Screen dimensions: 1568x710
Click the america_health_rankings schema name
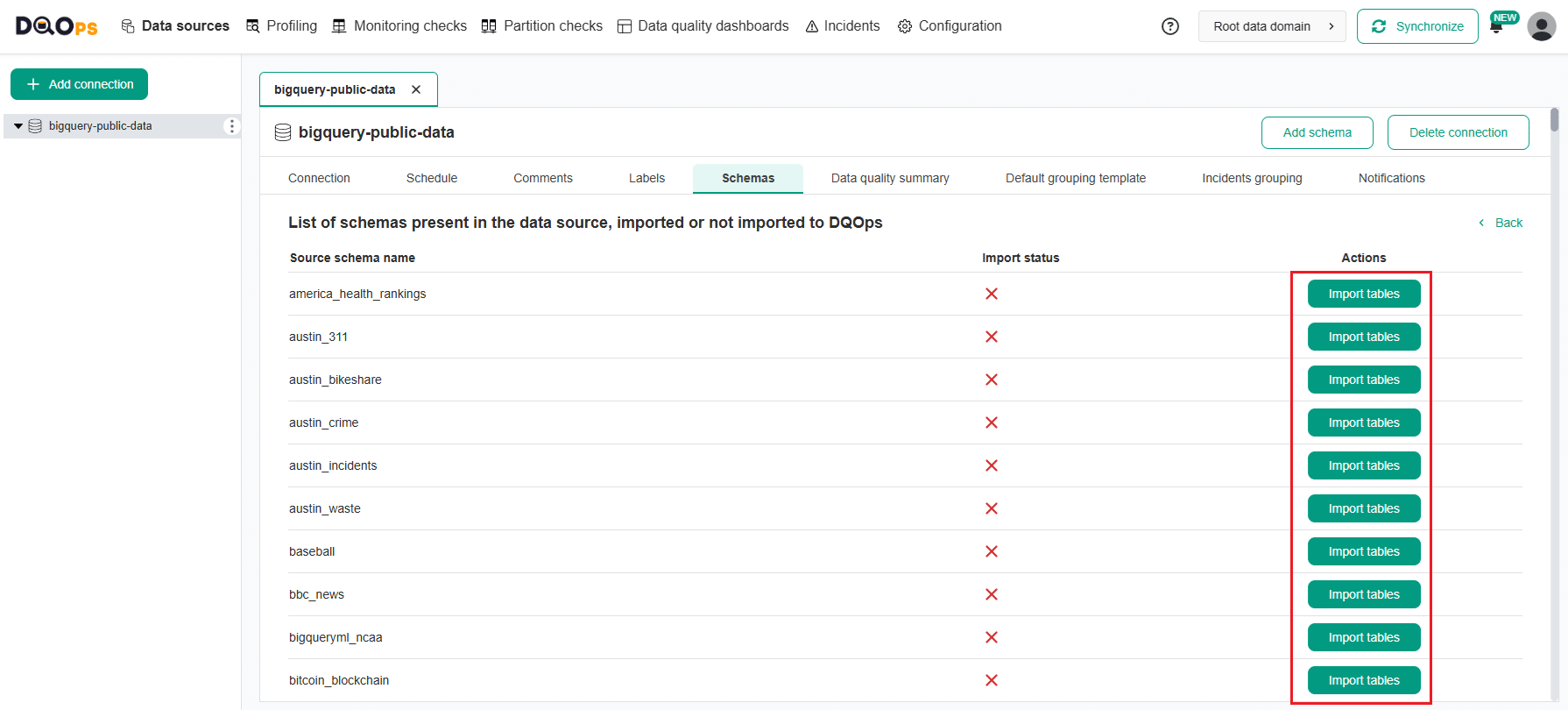[x=357, y=294]
